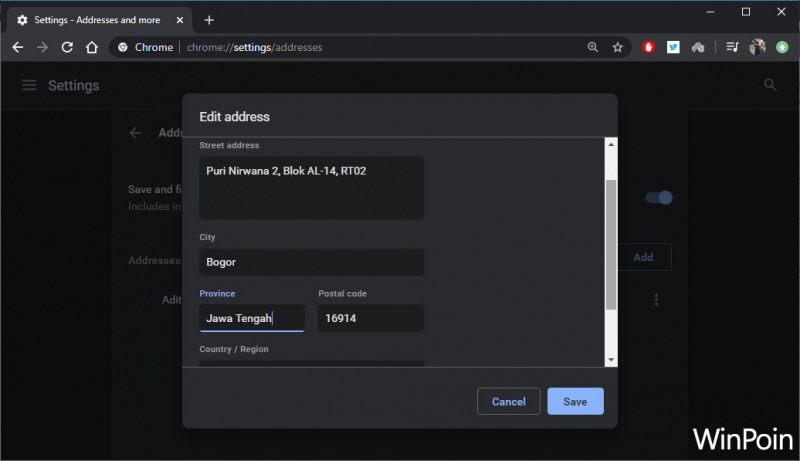The width and height of the screenshot is (800, 461).
Task: Open the Chrome profile avatar
Action: pyautogui.click(x=757, y=47)
